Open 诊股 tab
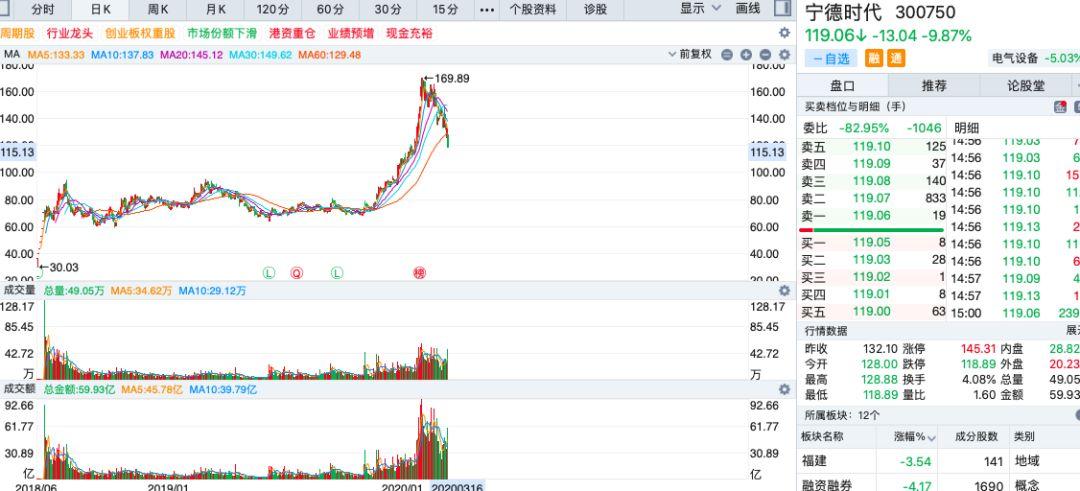The width and height of the screenshot is (1080, 491). point(596,9)
